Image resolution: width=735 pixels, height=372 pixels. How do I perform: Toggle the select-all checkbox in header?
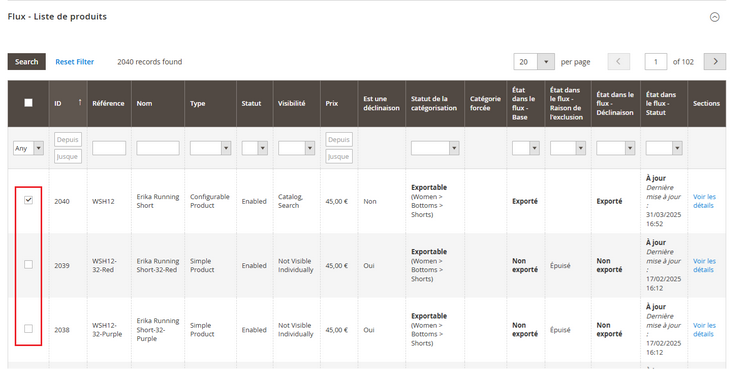29,103
